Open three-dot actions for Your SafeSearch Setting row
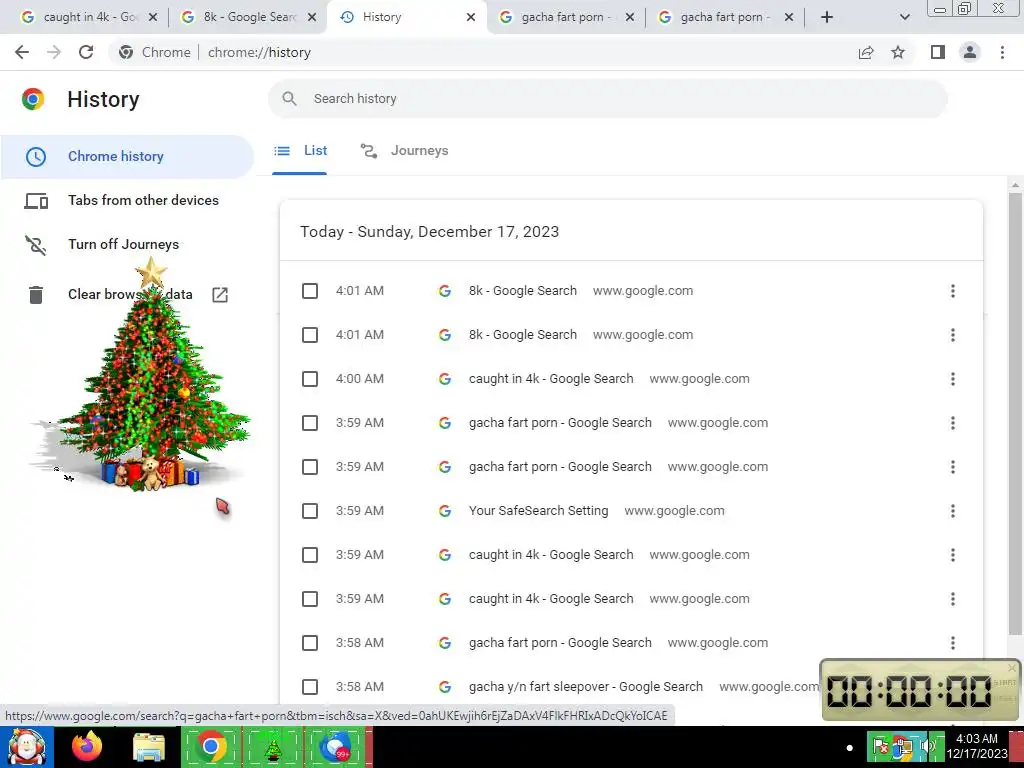 point(953,511)
